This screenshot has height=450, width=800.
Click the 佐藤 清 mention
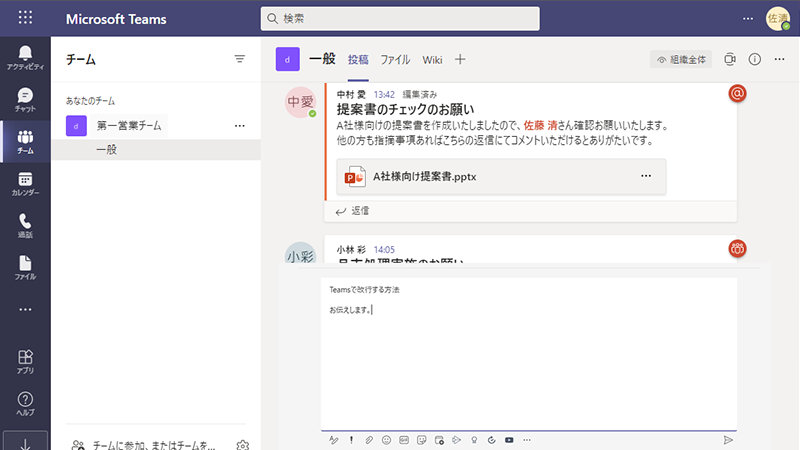(540, 125)
